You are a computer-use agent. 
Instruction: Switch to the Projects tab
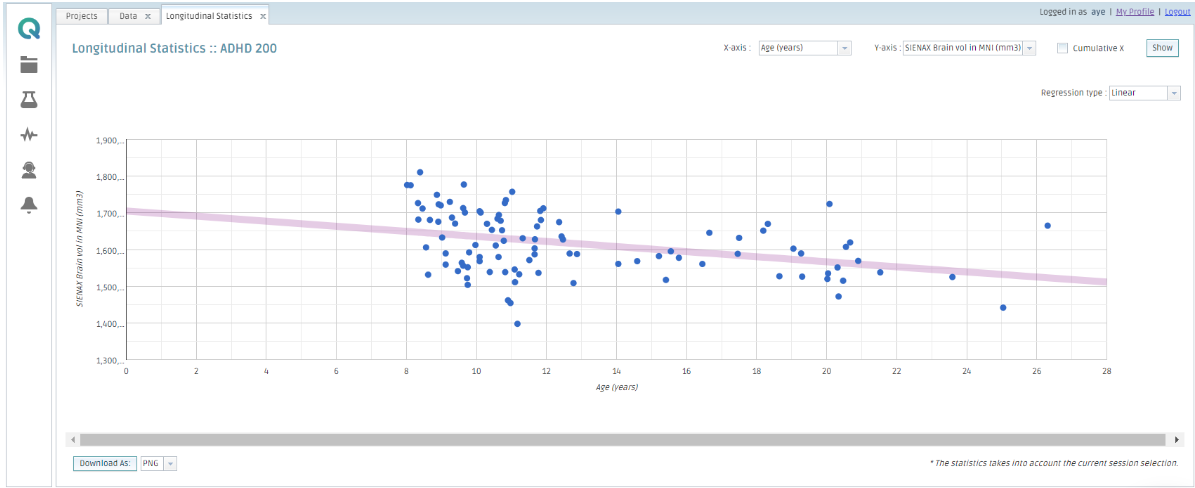[x=81, y=16]
